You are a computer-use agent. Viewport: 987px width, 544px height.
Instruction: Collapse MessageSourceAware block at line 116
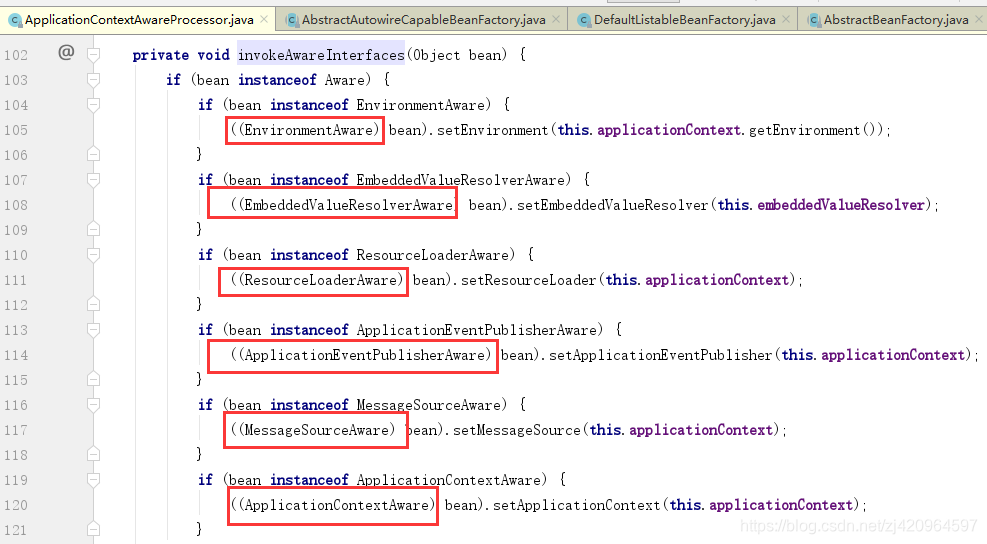93,405
